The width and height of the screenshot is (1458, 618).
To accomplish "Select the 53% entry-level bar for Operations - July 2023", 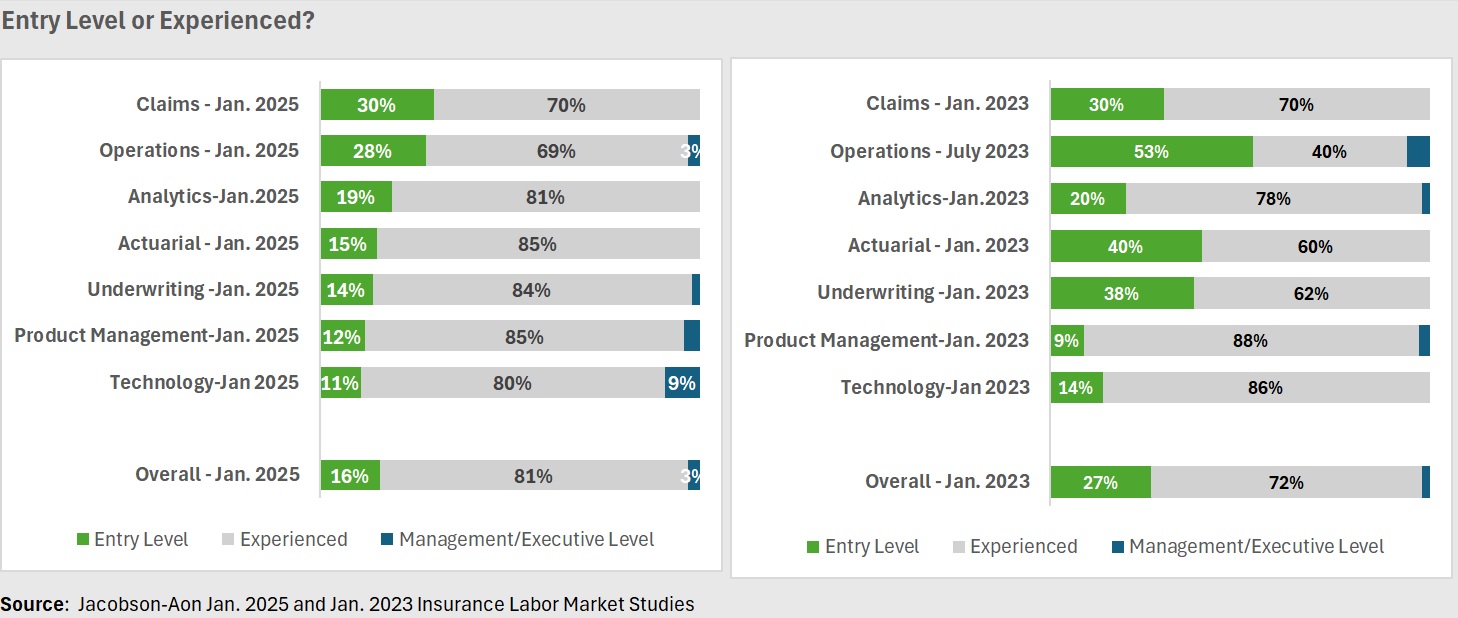I will tap(1151, 151).
